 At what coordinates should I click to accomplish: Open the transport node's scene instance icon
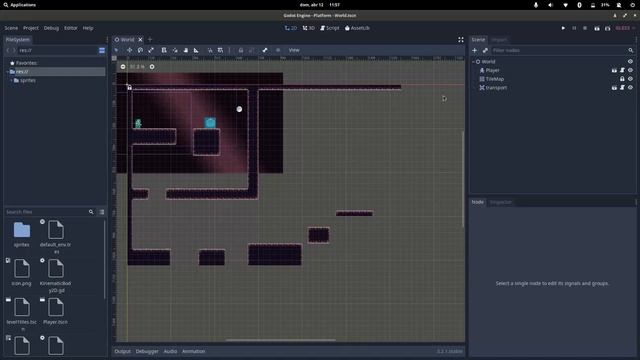tap(614, 87)
